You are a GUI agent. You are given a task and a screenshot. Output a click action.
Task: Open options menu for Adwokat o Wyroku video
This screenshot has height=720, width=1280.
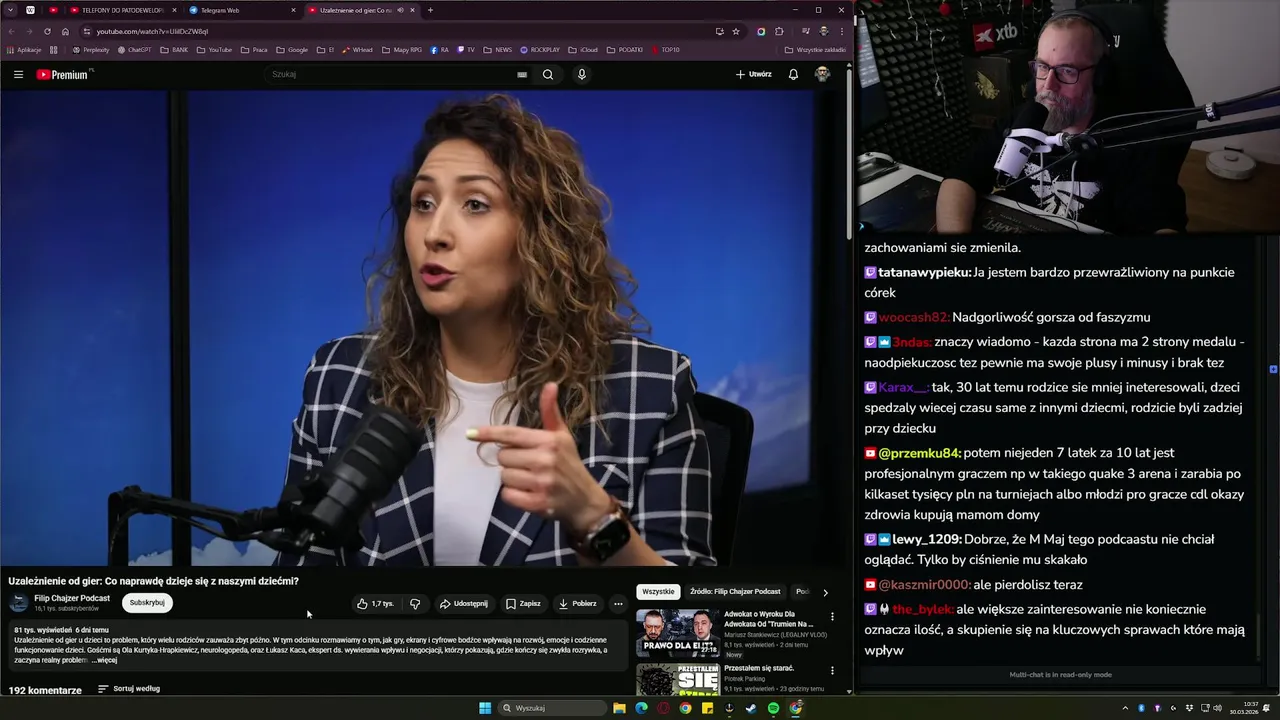[832, 617]
